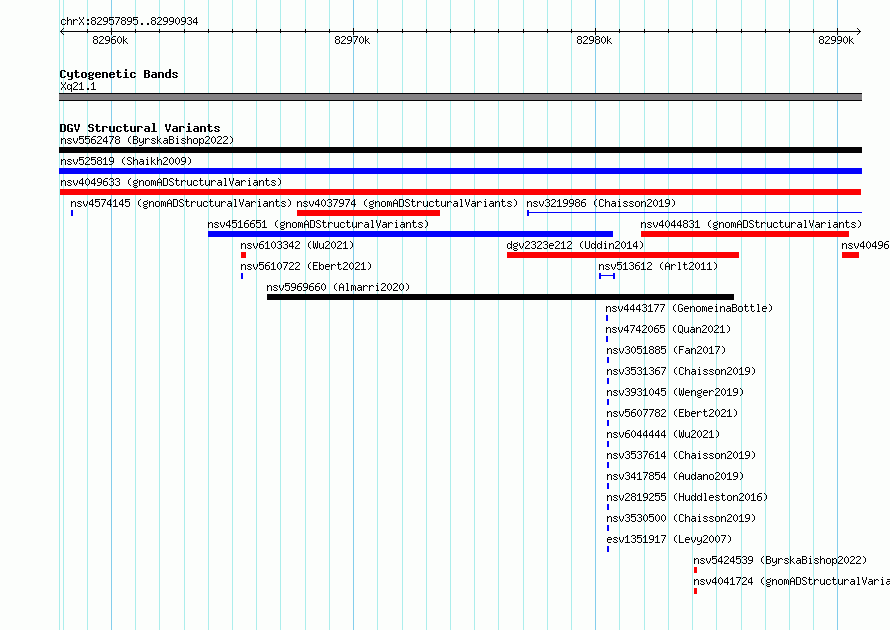Screen dimensions: 890x630
Task: Click the Cytogenetic Bands track title
Action: (x=119, y=74)
